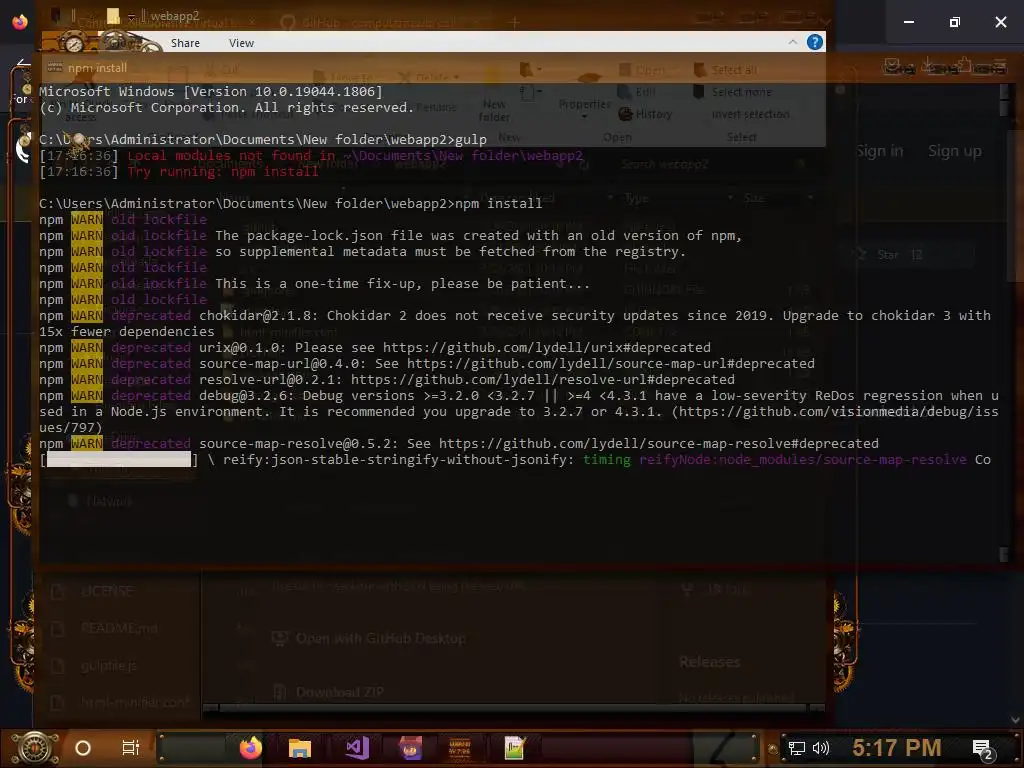The image size is (1024, 768).
Task: Open the cat-face app on the taskbar
Action: [x=410, y=748]
